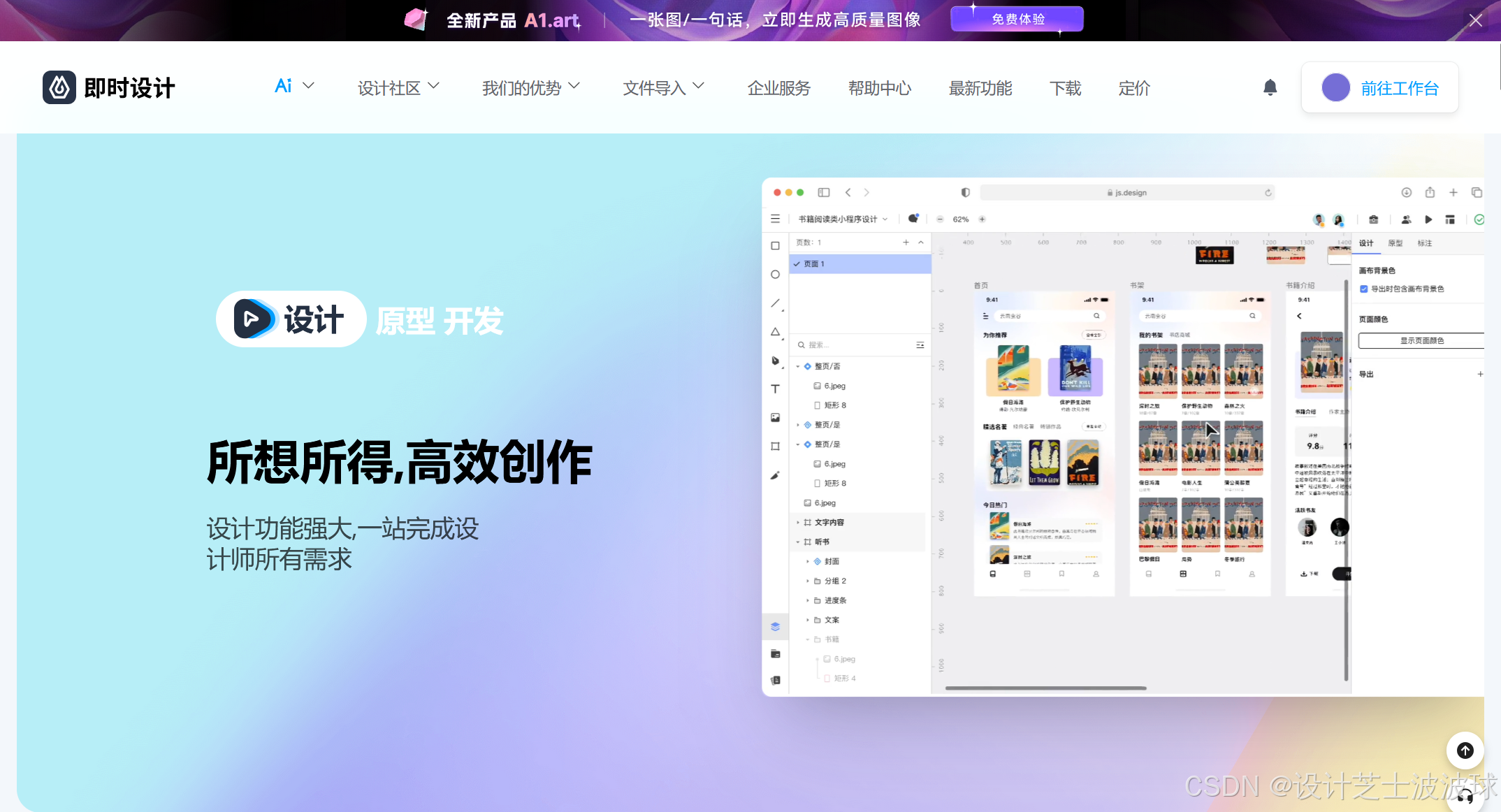Click the hamburger menu icon in mockup

point(775,219)
